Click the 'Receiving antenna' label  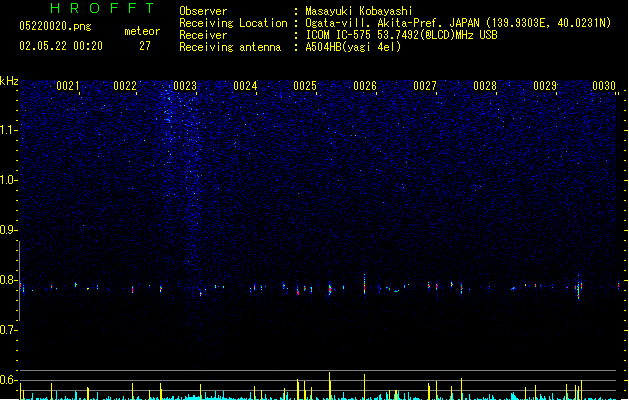230,47
